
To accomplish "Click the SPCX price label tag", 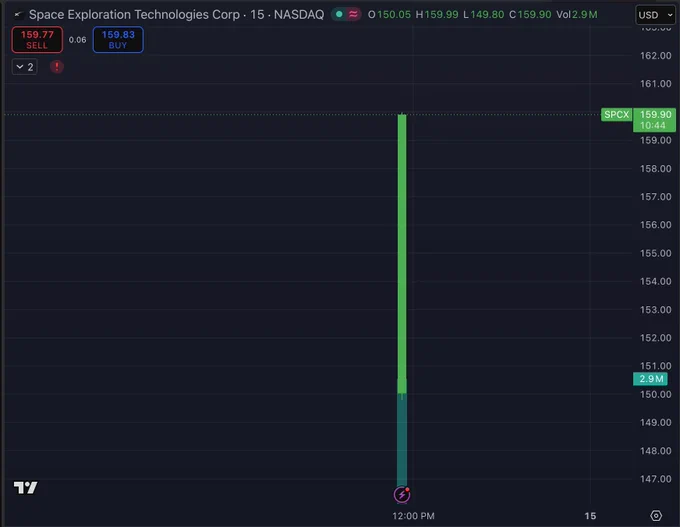I will coord(616,115).
